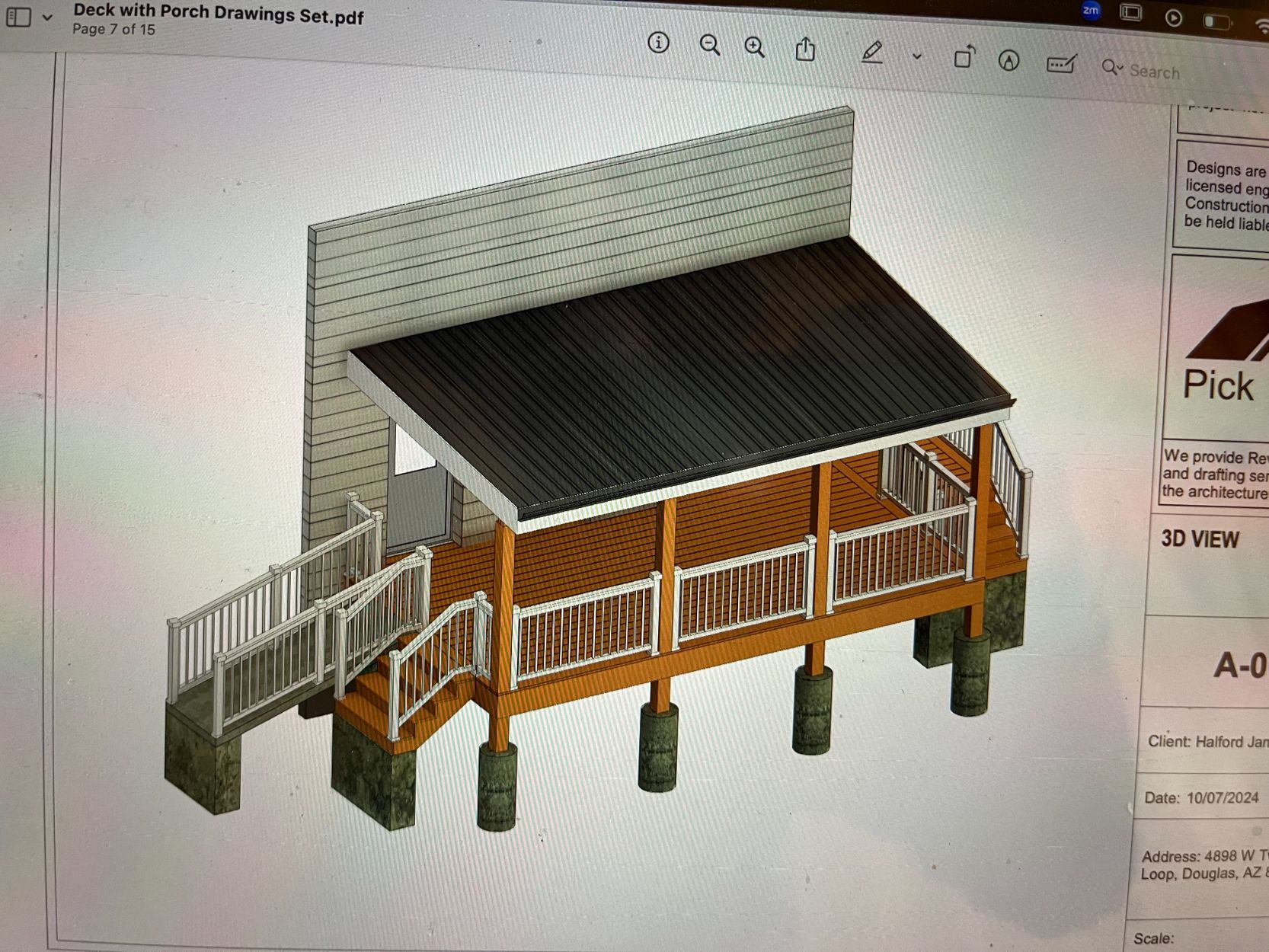Open the Share menu icon
The width and height of the screenshot is (1269, 952).
point(805,50)
